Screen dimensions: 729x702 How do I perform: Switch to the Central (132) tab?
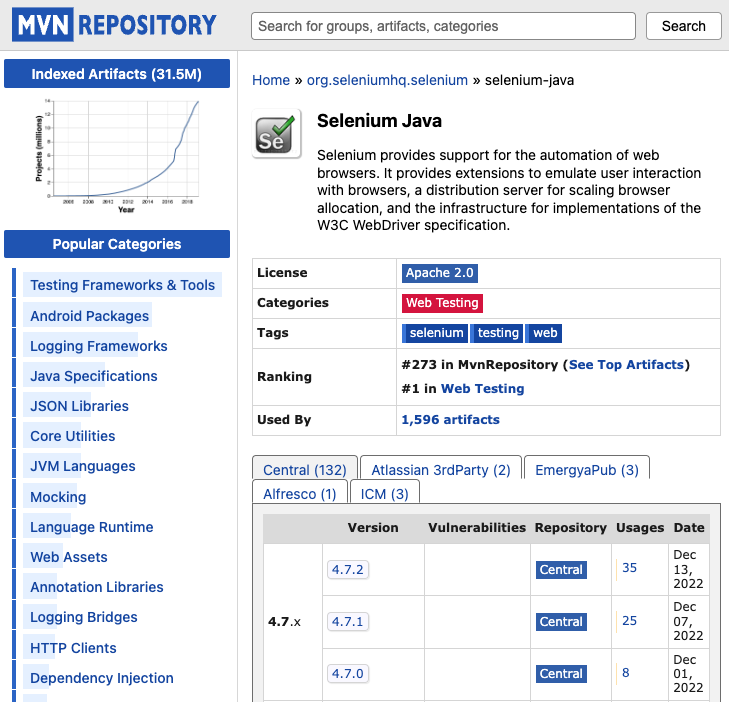pyautogui.click(x=305, y=469)
